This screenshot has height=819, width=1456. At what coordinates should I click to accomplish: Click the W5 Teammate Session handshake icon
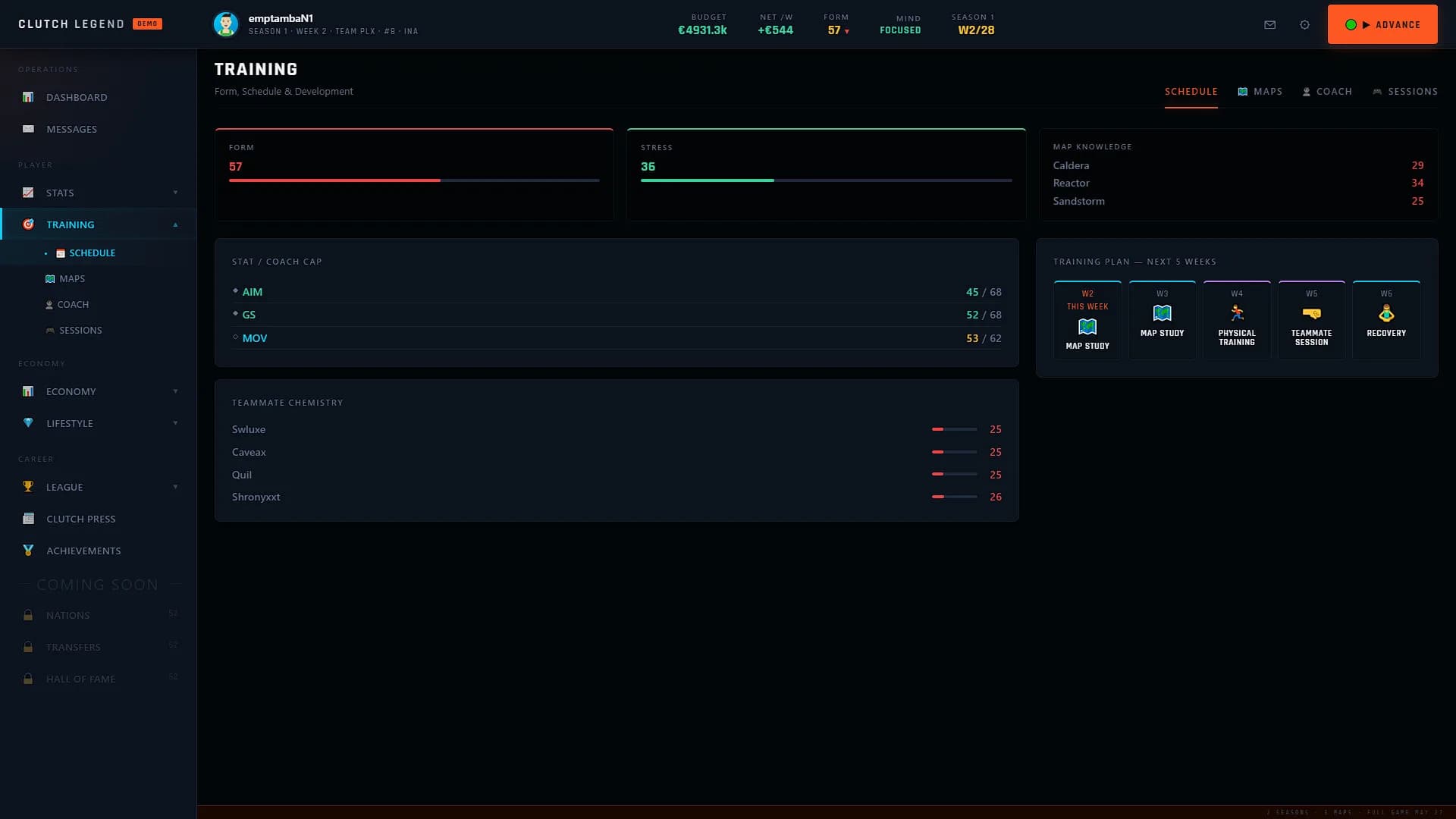click(1311, 313)
